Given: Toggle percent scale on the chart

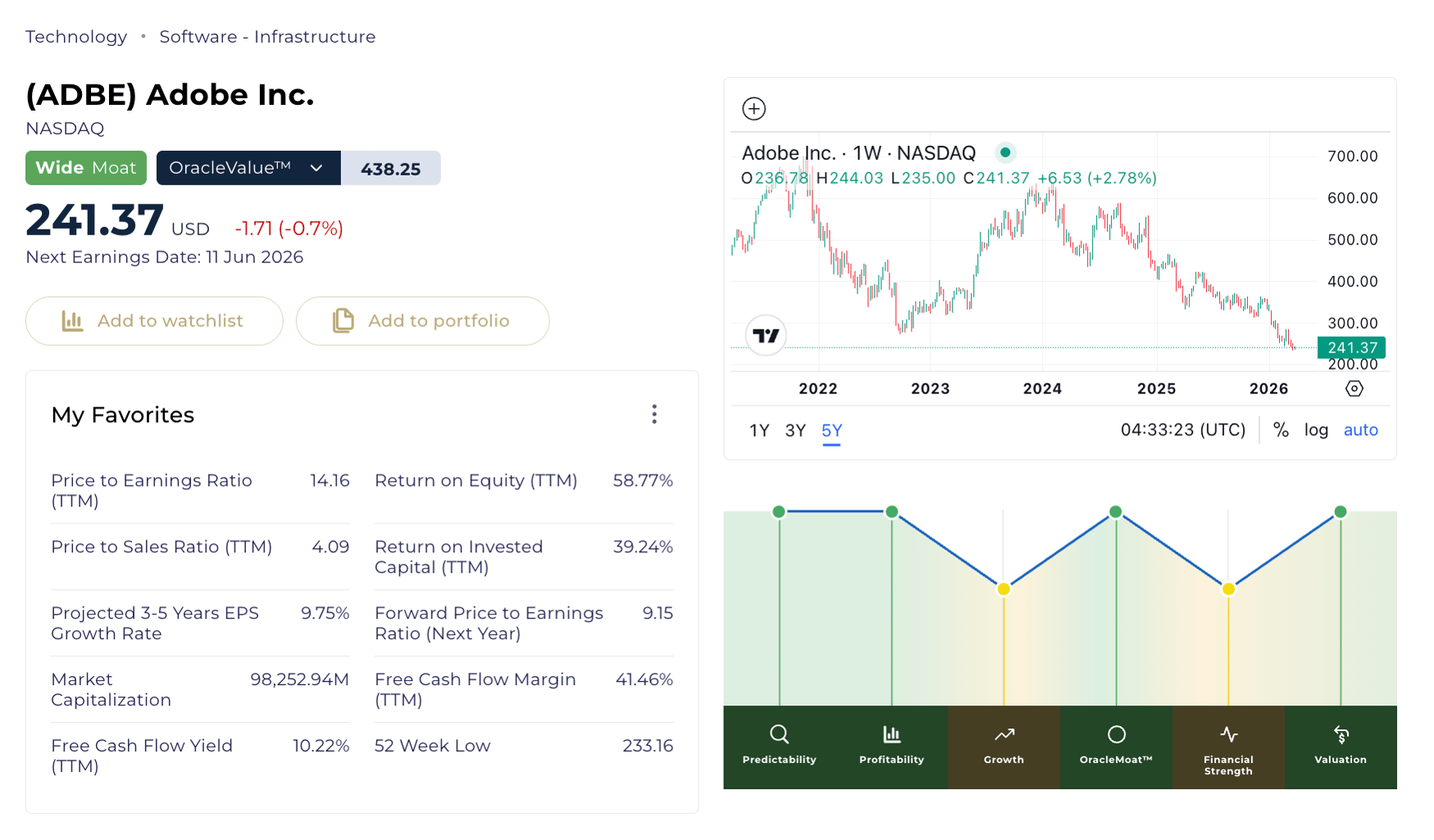Looking at the screenshot, I should click(x=1281, y=430).
